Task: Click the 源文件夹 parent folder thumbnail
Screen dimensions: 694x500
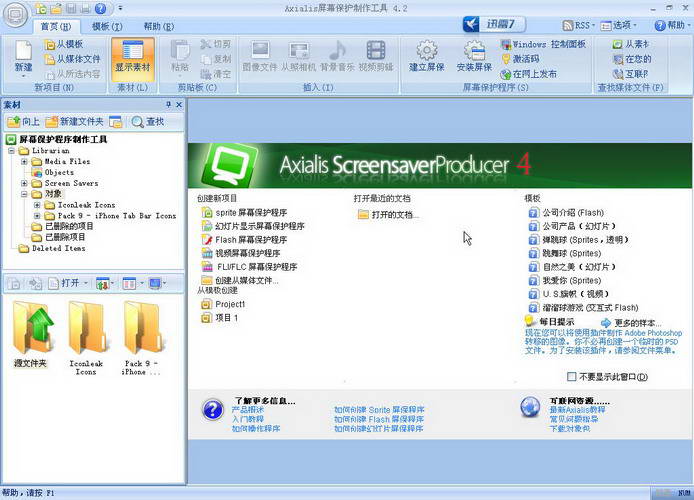Action: pyautogui.click(x=31, y=327)
